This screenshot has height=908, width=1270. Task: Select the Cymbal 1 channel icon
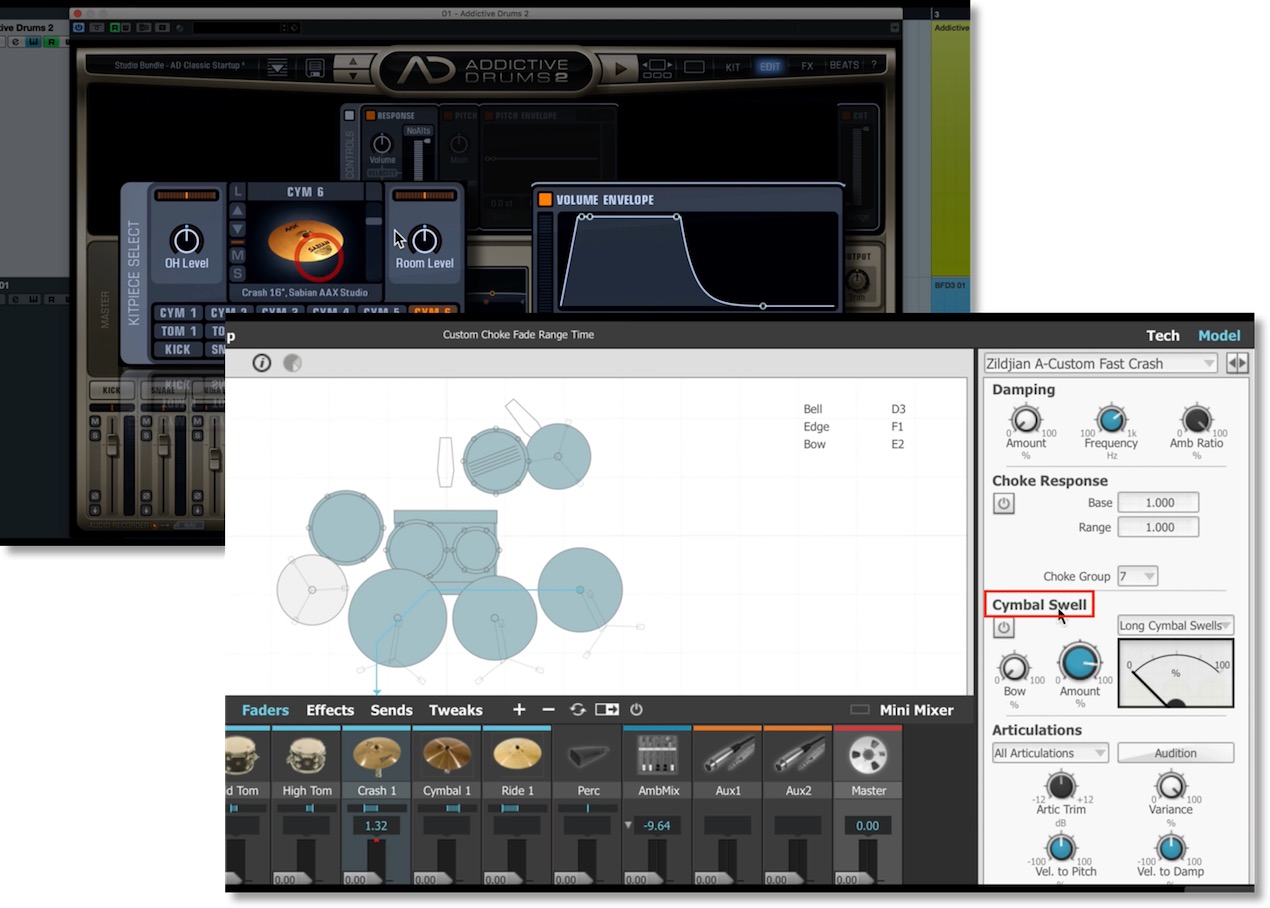coord(446,757)
